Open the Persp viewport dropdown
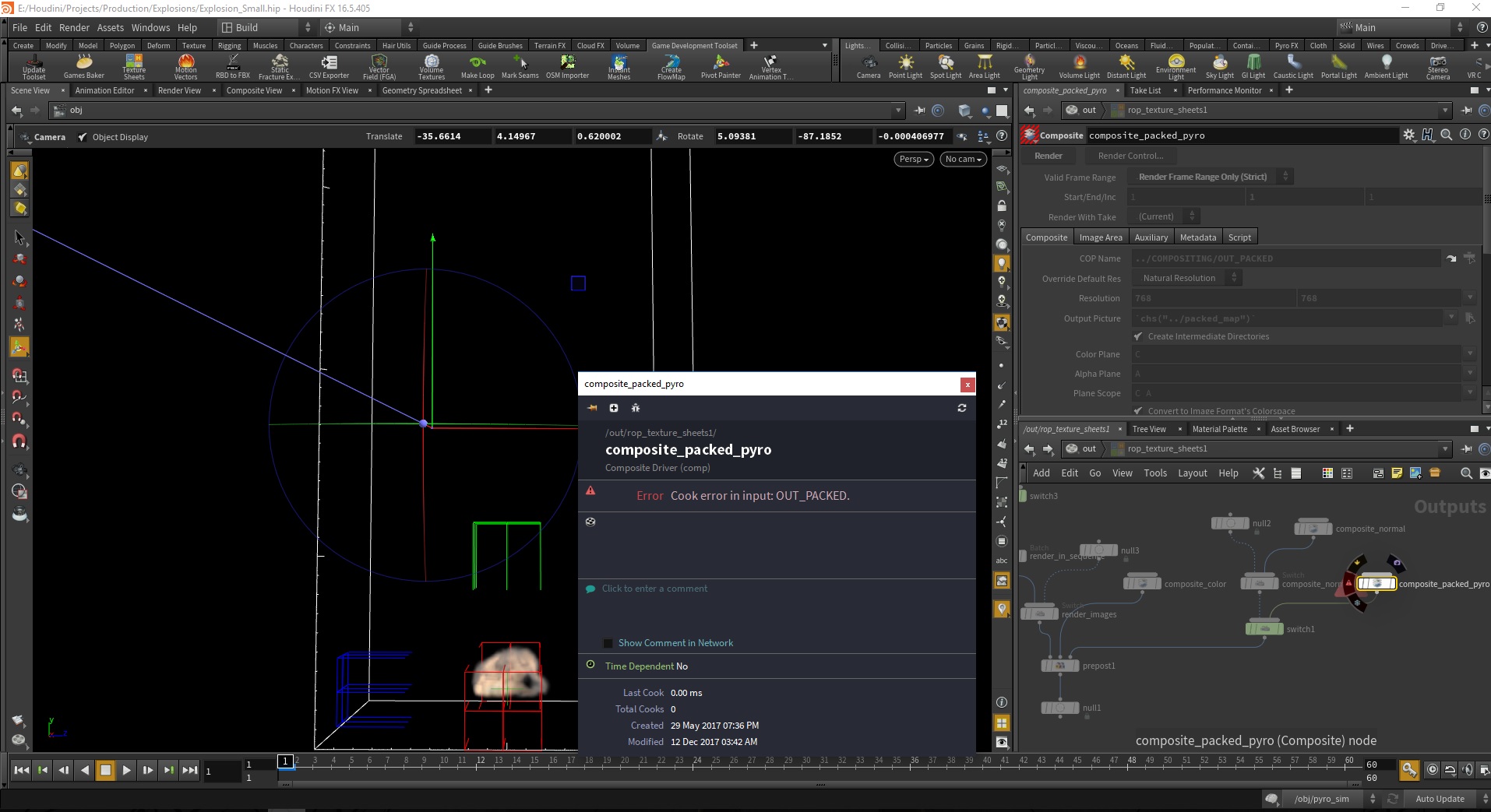Screen dimensions: 1491x812 914,159
